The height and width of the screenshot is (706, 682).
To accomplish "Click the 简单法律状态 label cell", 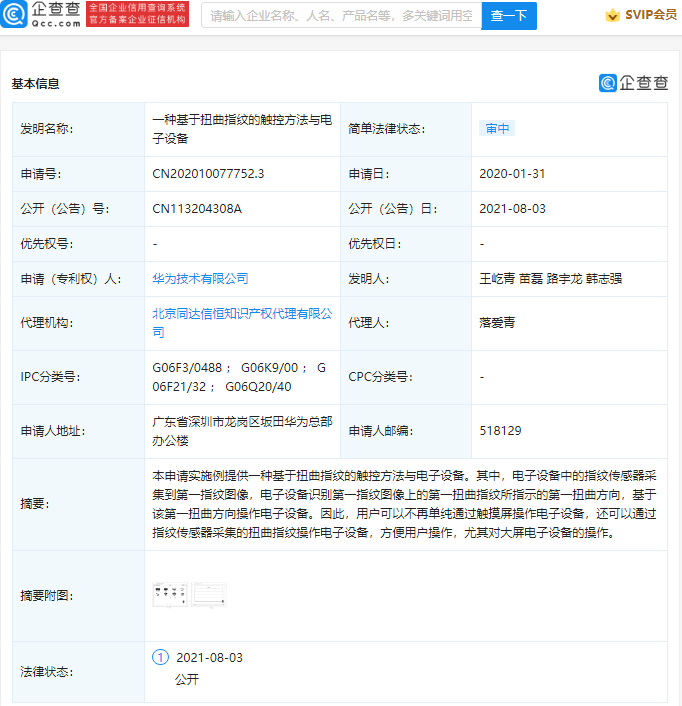I will [x=406, y=129].
